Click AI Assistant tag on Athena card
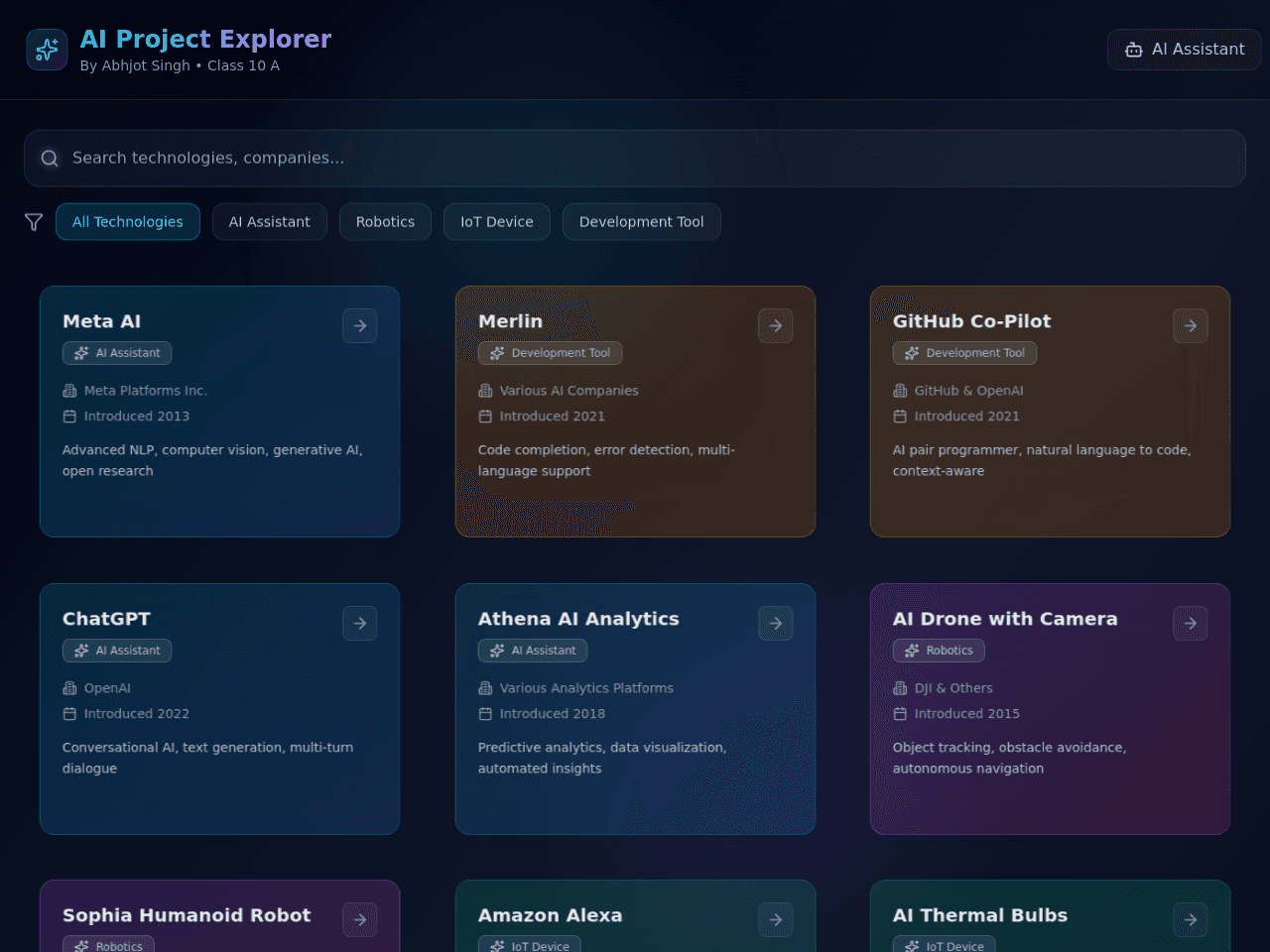Viewport: 1270px width, 952px height. (x=533, y=651)
